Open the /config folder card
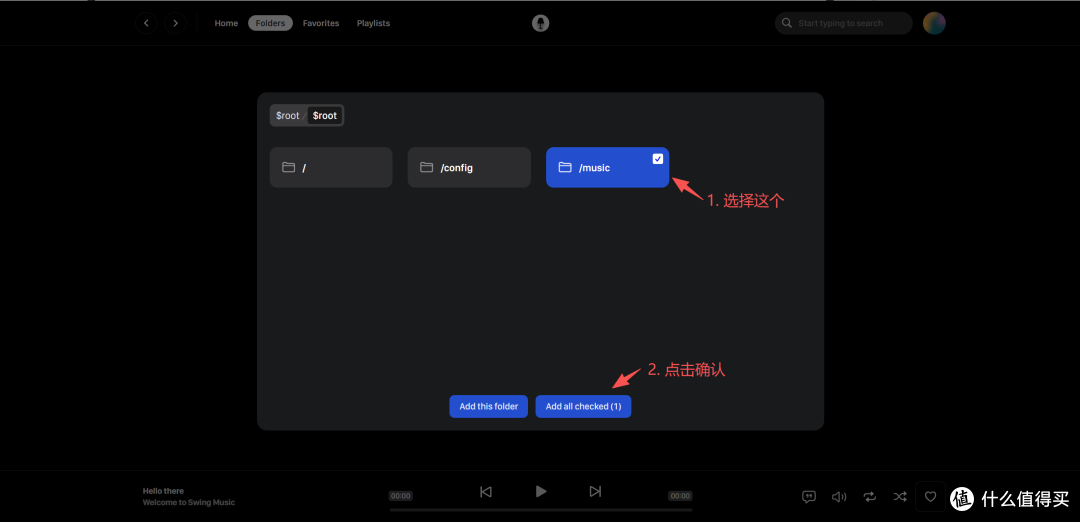Viewport: 1080px width, 522px height. (x=469, y=167)
